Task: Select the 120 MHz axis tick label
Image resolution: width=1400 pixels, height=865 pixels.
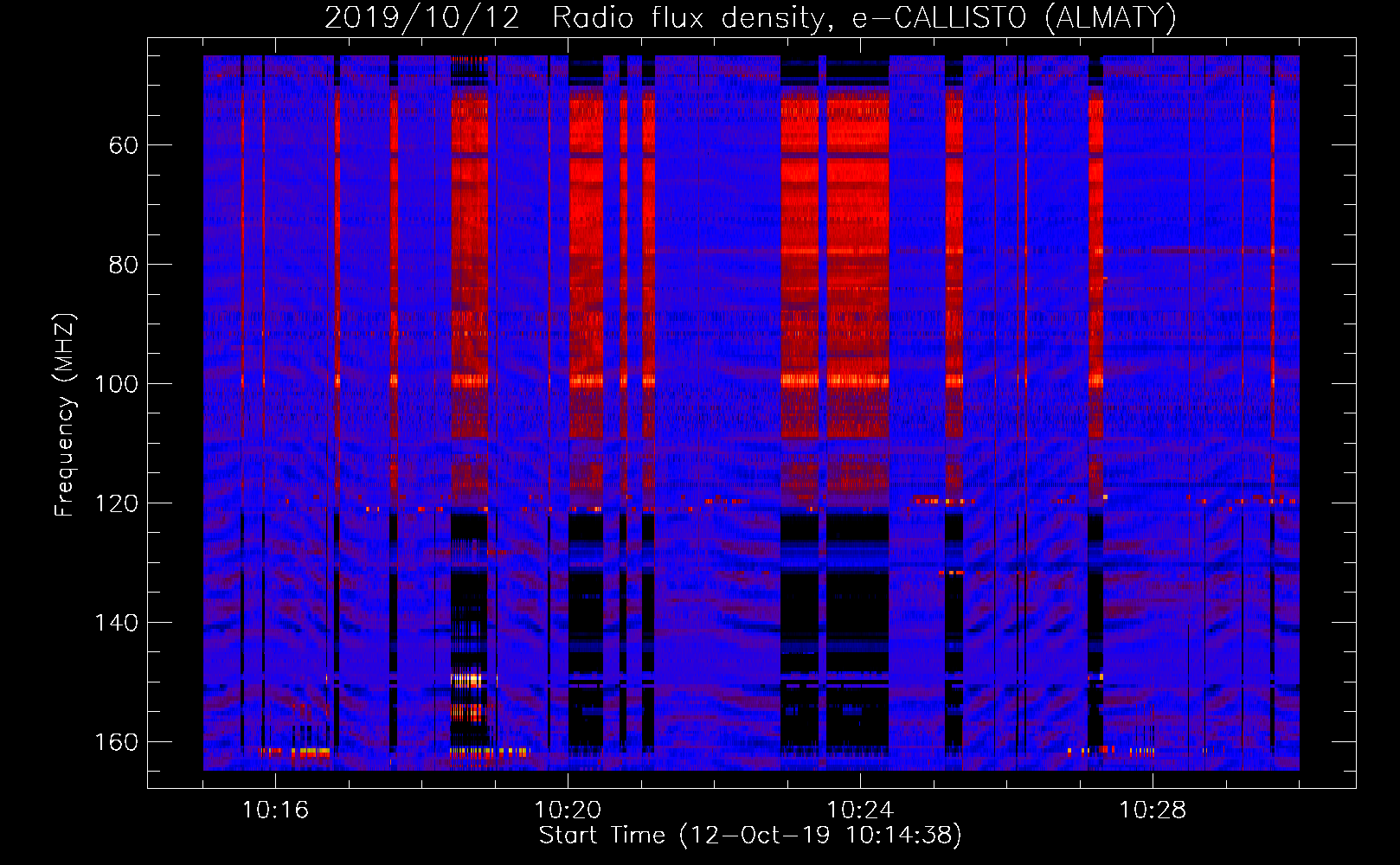Action: [x=116, y=503]
